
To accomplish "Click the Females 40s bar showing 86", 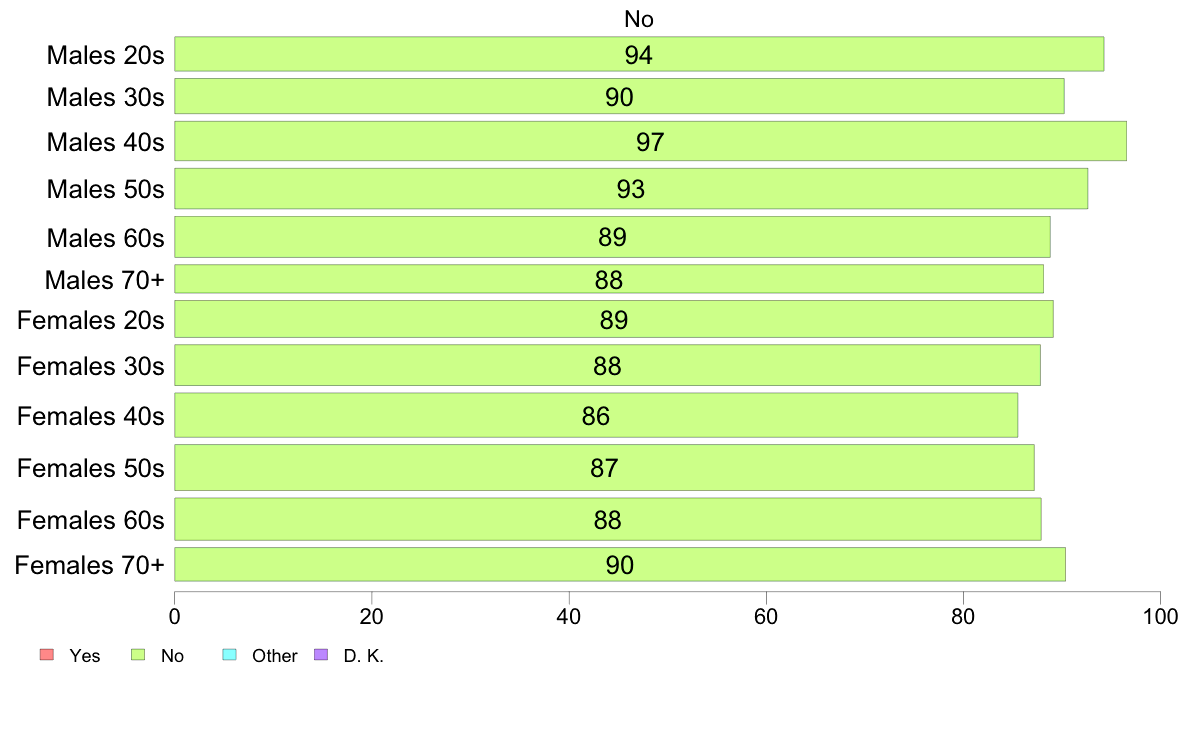I will click(596, 415).
